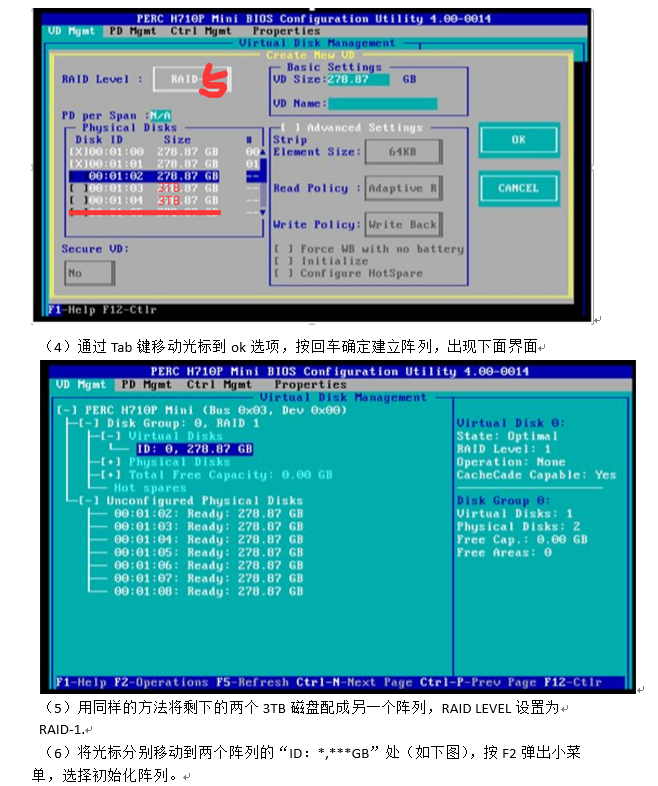Select unconfigured disk 00:01:02 Ready

[208, 514]
